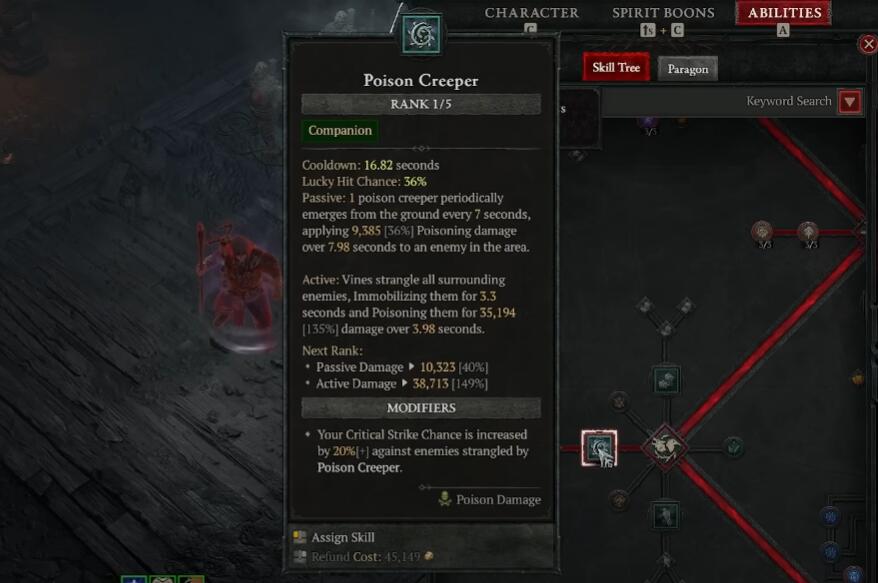
Task: Select the round passive node lower-left of diamond
Action: click(619, 499)
